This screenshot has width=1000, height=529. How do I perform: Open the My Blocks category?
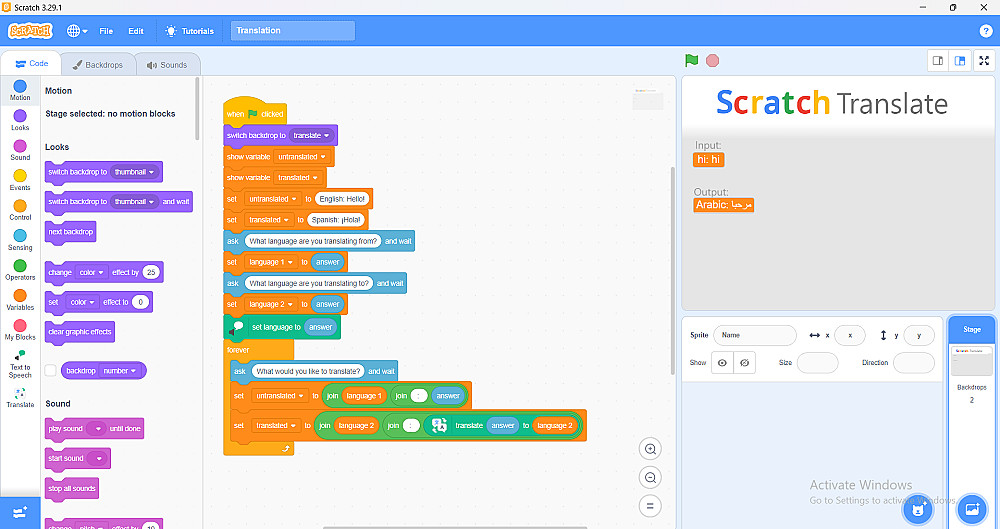tap(20, 330)
